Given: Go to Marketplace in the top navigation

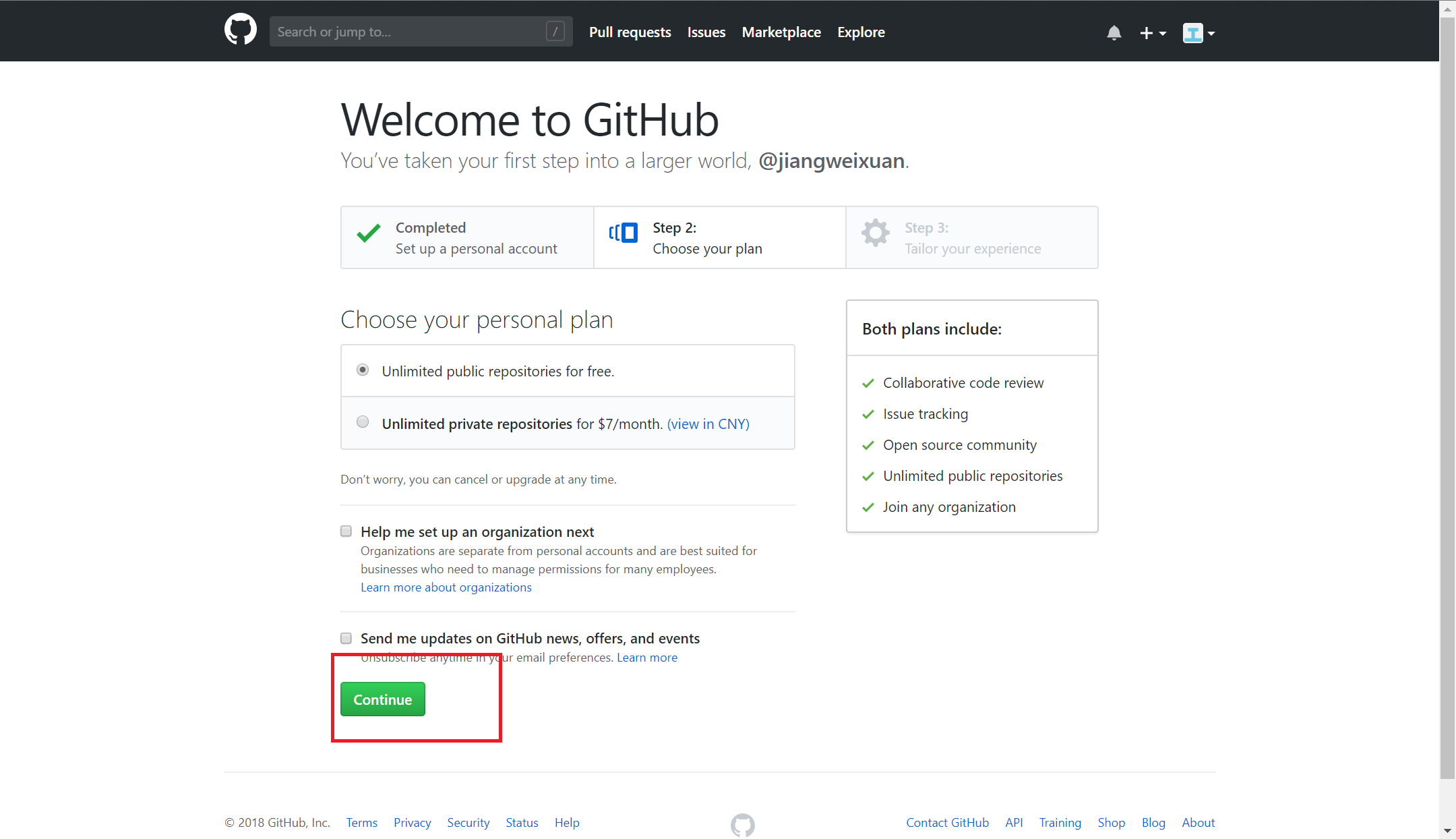Looking at the screenshot, I should tap(781, 32).
